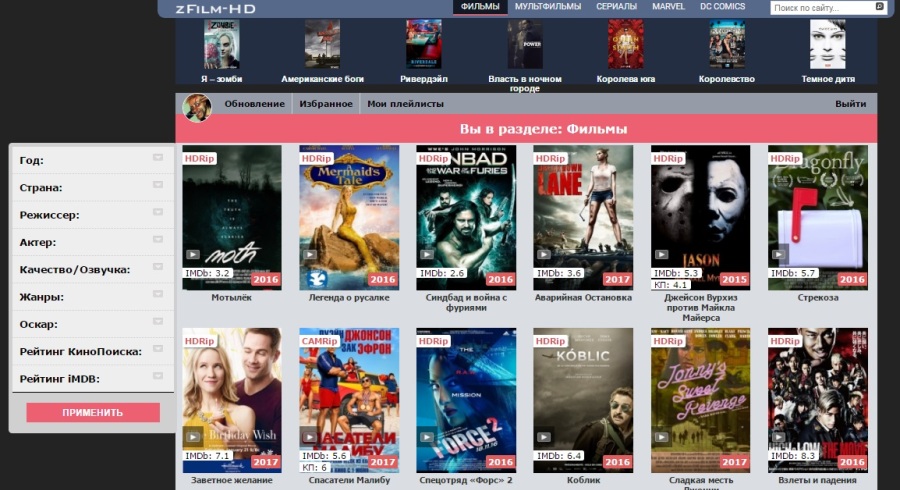Click the Спецотряд «Форс» 2 title text

tap(466, 480)
